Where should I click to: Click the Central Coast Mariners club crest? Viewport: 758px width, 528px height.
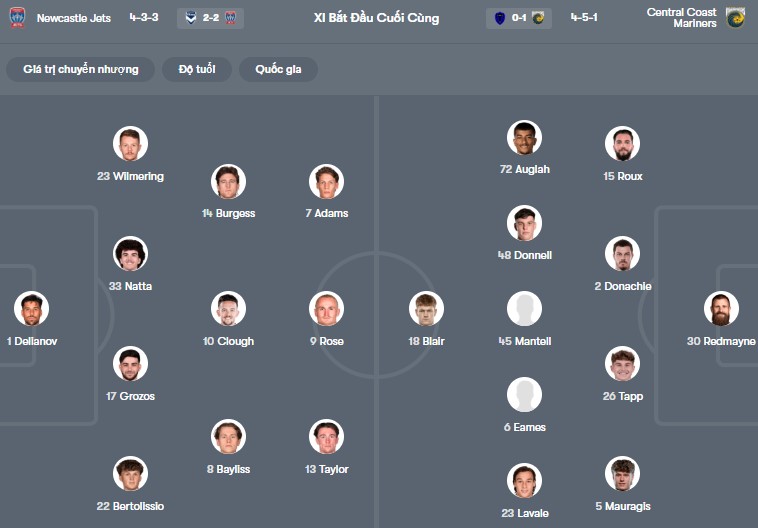736,18
